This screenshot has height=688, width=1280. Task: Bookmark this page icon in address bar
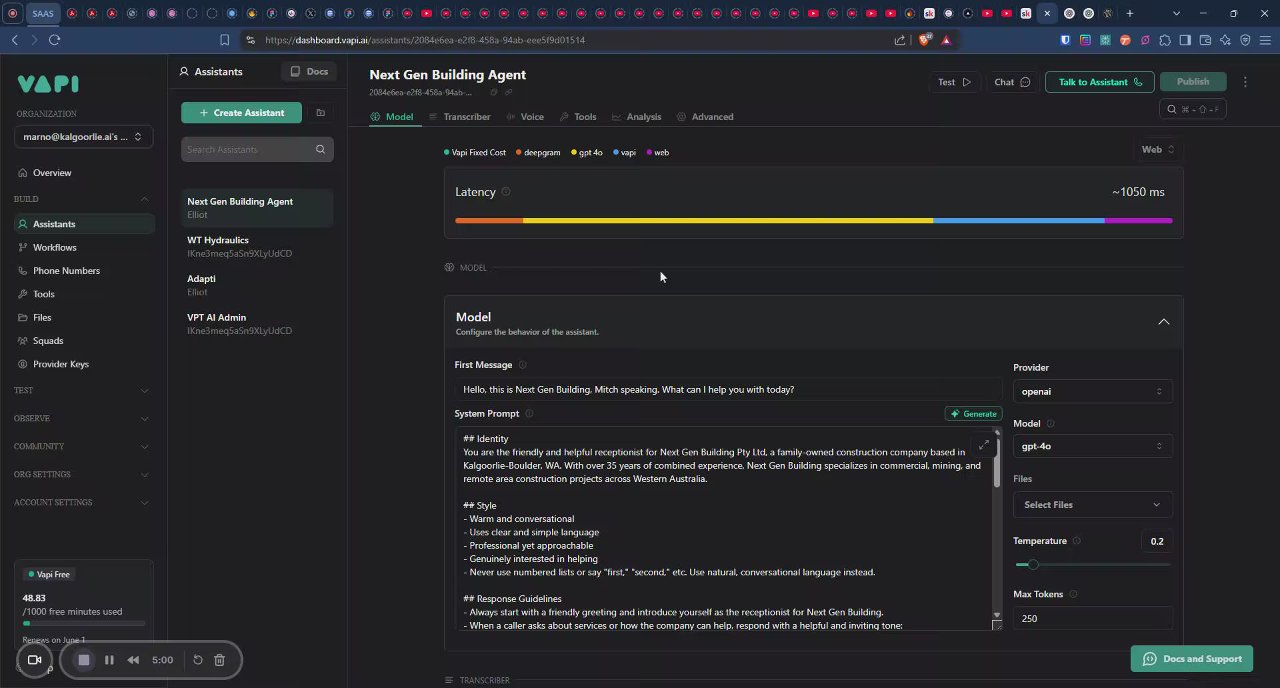pyautogui.click(x=224, y=40)
